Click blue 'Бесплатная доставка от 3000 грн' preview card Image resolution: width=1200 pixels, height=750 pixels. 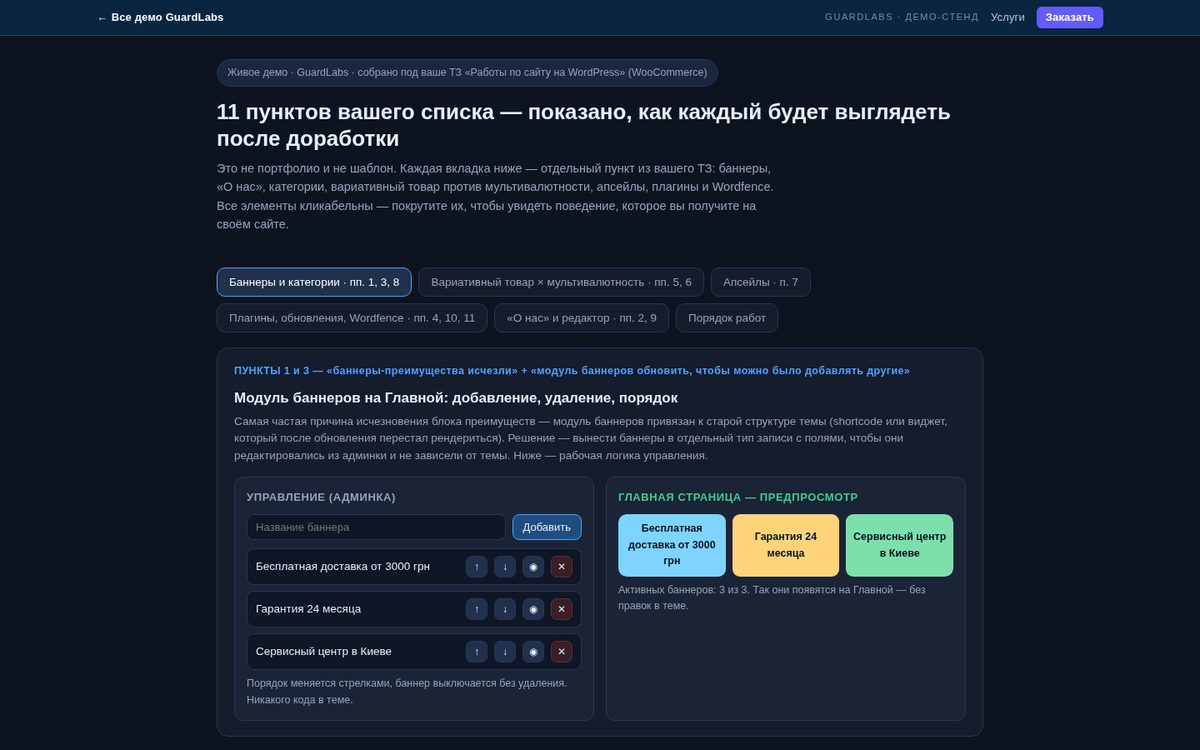coord(672,545)
